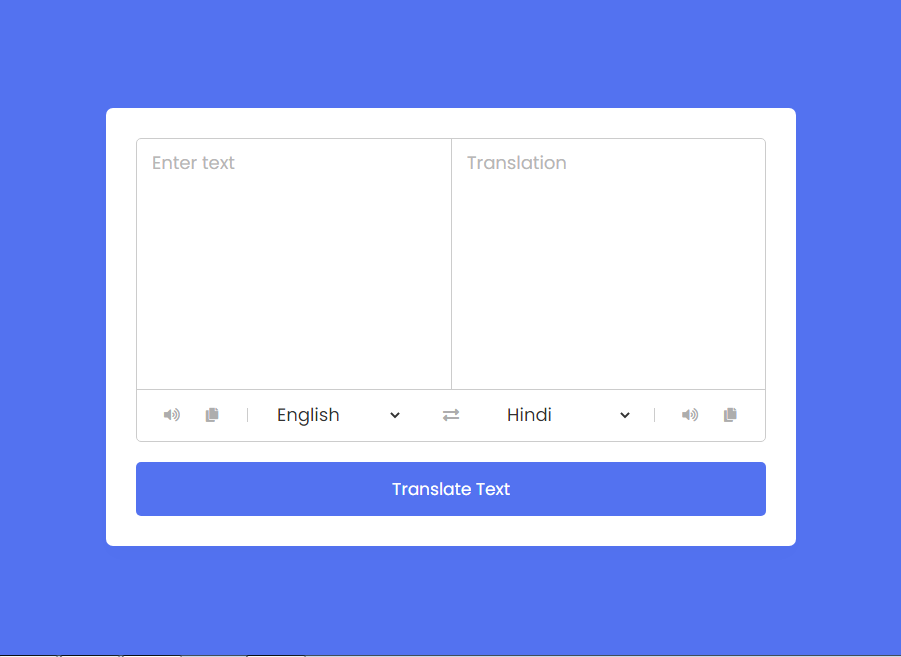Swap the English and Hindi languages
Viewport: 901px width, 657px height.
tap(451, 415)
